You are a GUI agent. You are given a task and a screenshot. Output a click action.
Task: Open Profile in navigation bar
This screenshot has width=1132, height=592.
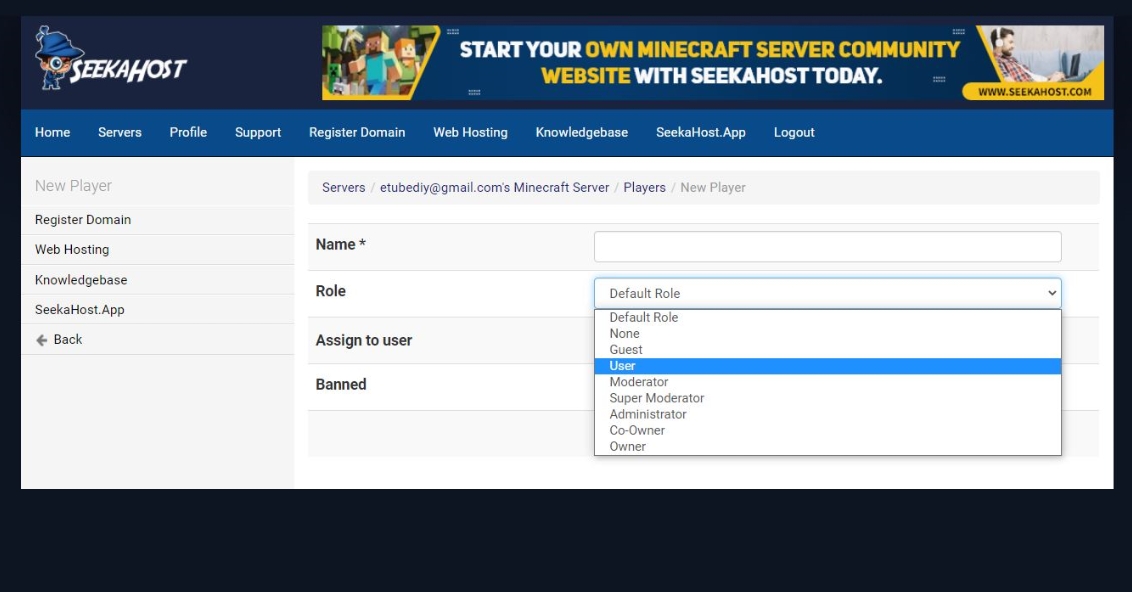pos(188,132)
